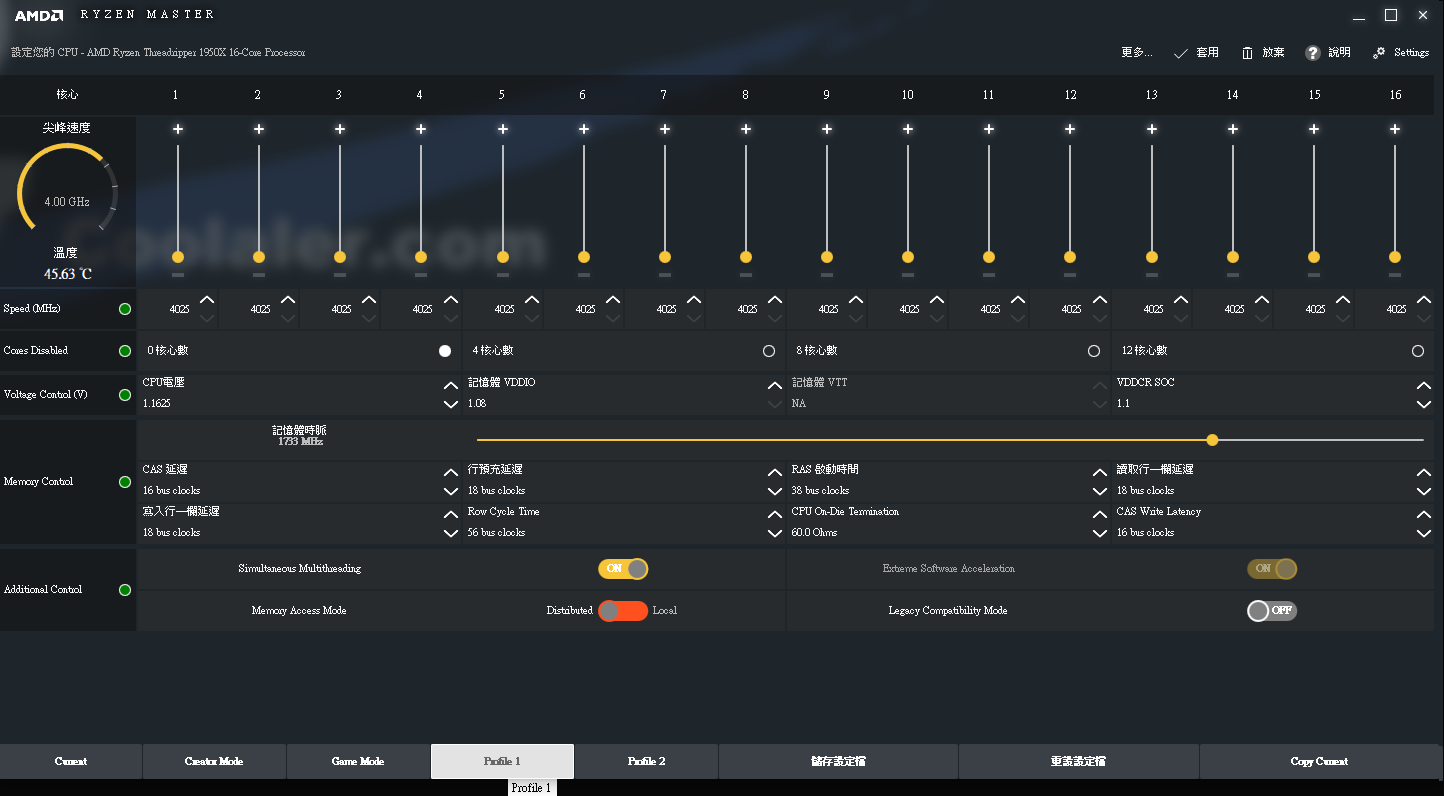Click the minus icon below core 4 slider
The image size is (1444, 796).
coord(421,274)
